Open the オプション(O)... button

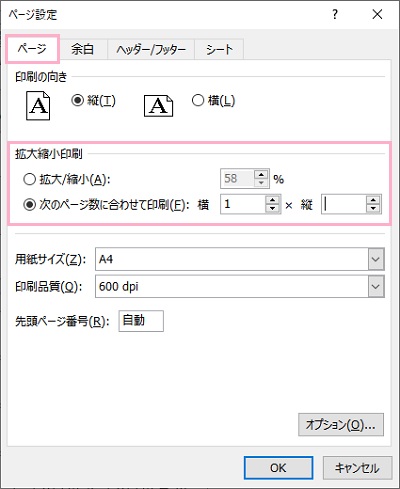341,425
